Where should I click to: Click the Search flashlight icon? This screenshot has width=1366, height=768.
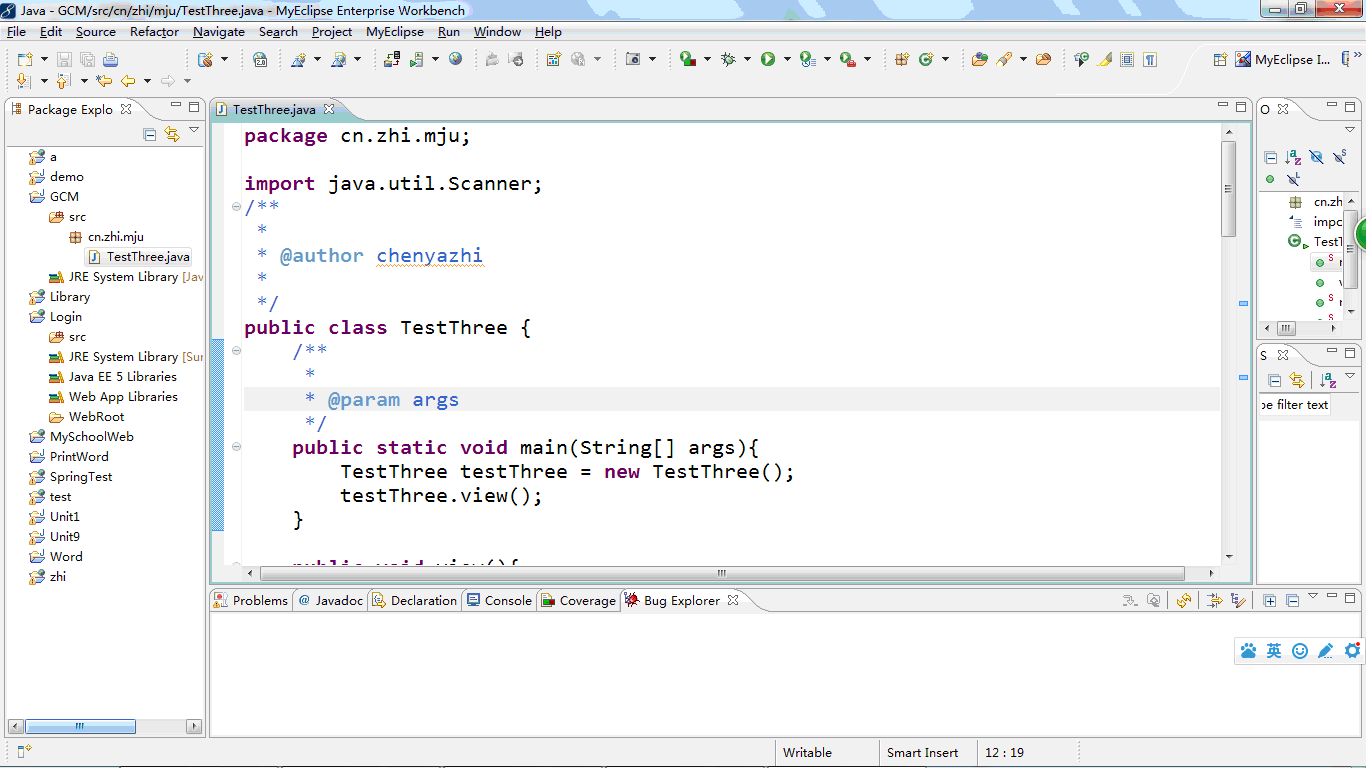pos(1004,59)
